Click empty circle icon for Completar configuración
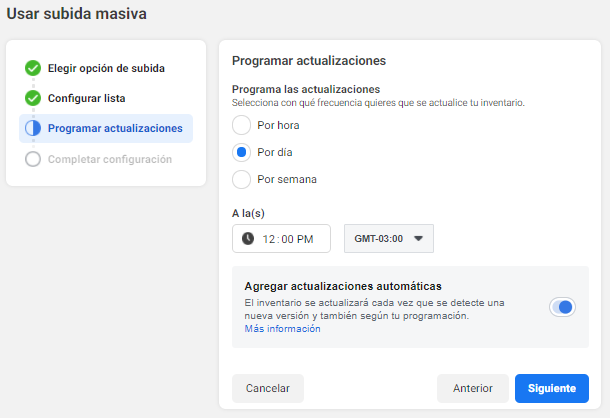Image resolution: width=610 pixels, height=418 pixels. tap(33, 159)
